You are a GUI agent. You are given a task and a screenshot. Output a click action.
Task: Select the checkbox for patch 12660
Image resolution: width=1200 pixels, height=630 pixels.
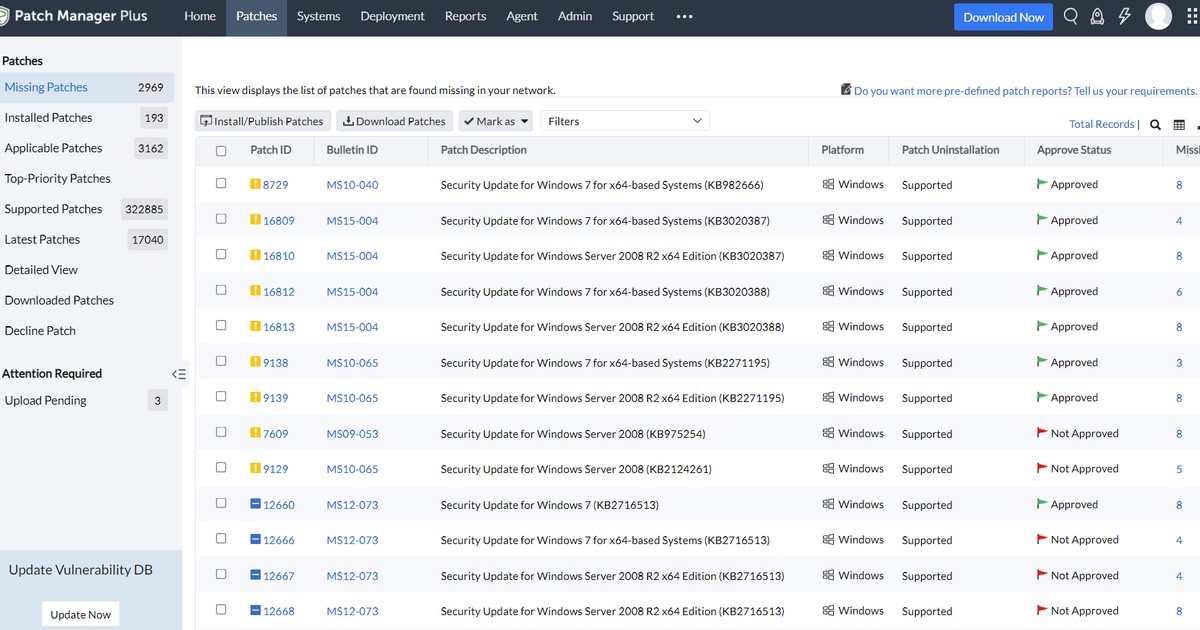pyautogui.click(x=221, y=503)
